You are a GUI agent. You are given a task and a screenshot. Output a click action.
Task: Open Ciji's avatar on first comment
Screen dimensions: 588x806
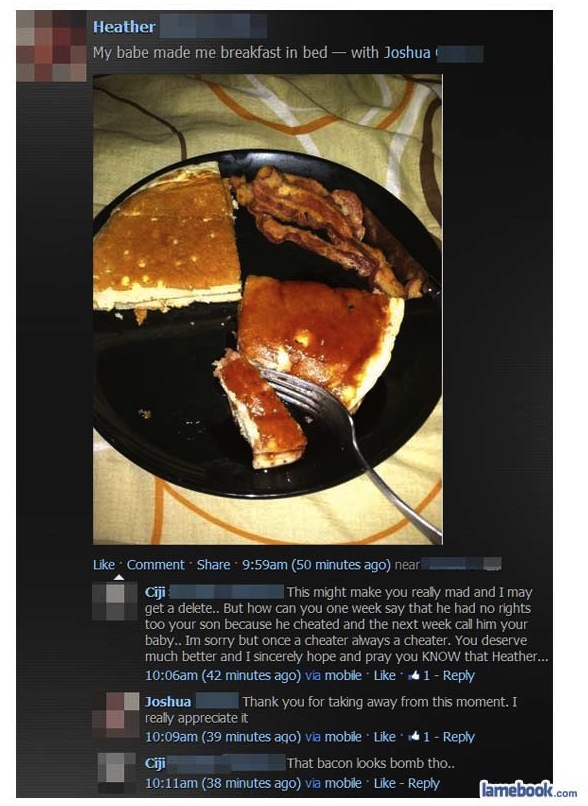click(115, 602)
